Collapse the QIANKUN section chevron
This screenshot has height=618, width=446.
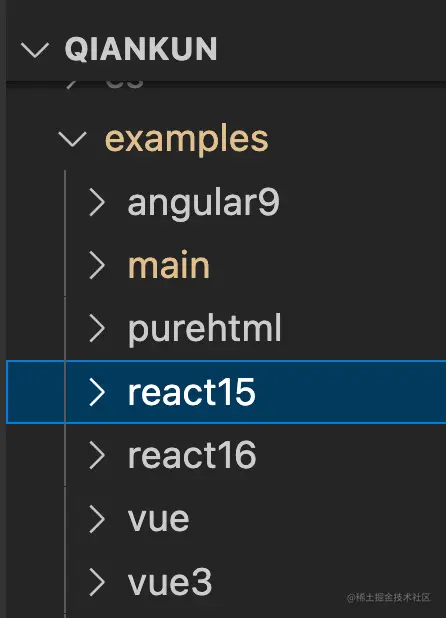(35, 50)
